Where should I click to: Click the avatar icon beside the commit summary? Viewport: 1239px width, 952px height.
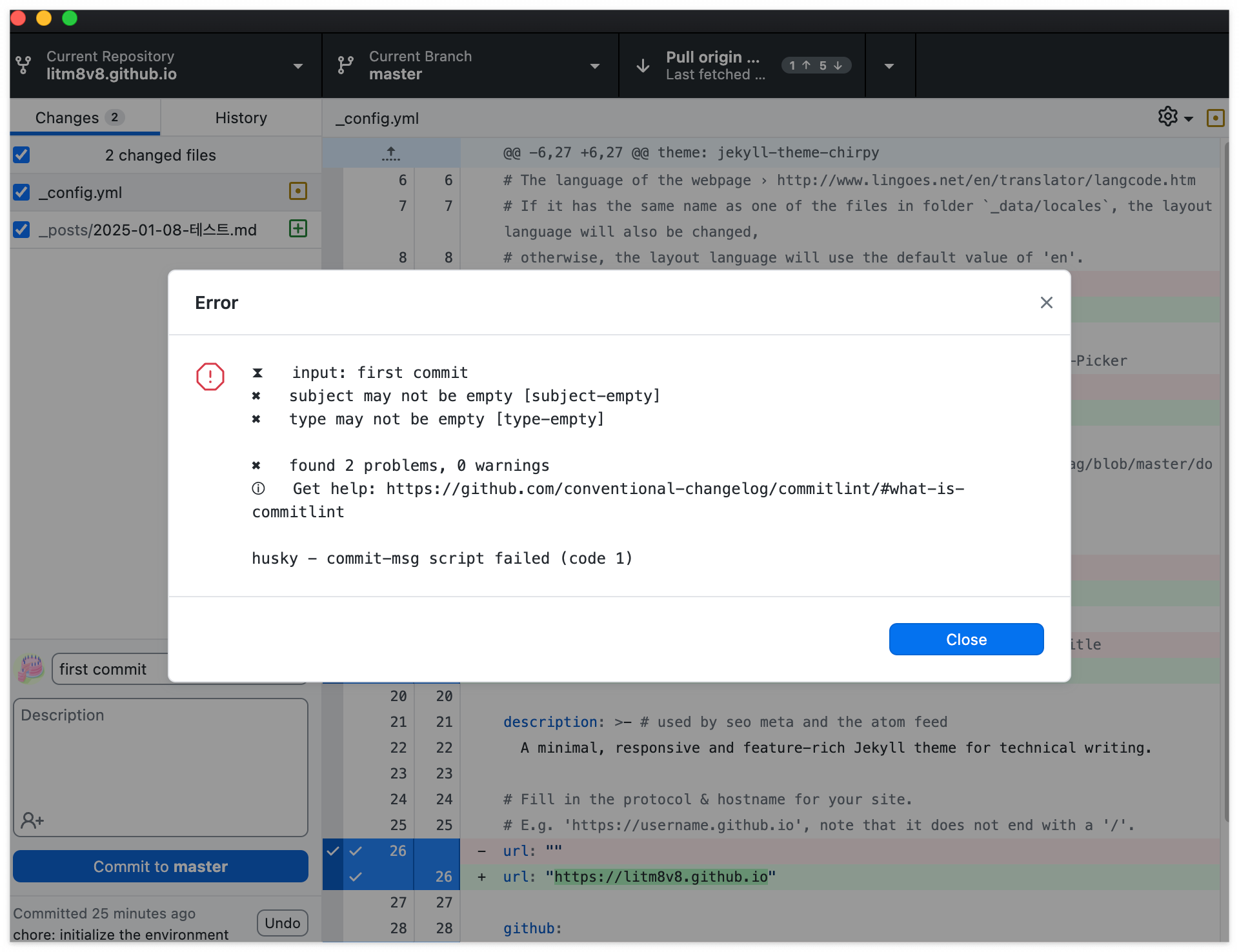[29, 669]
